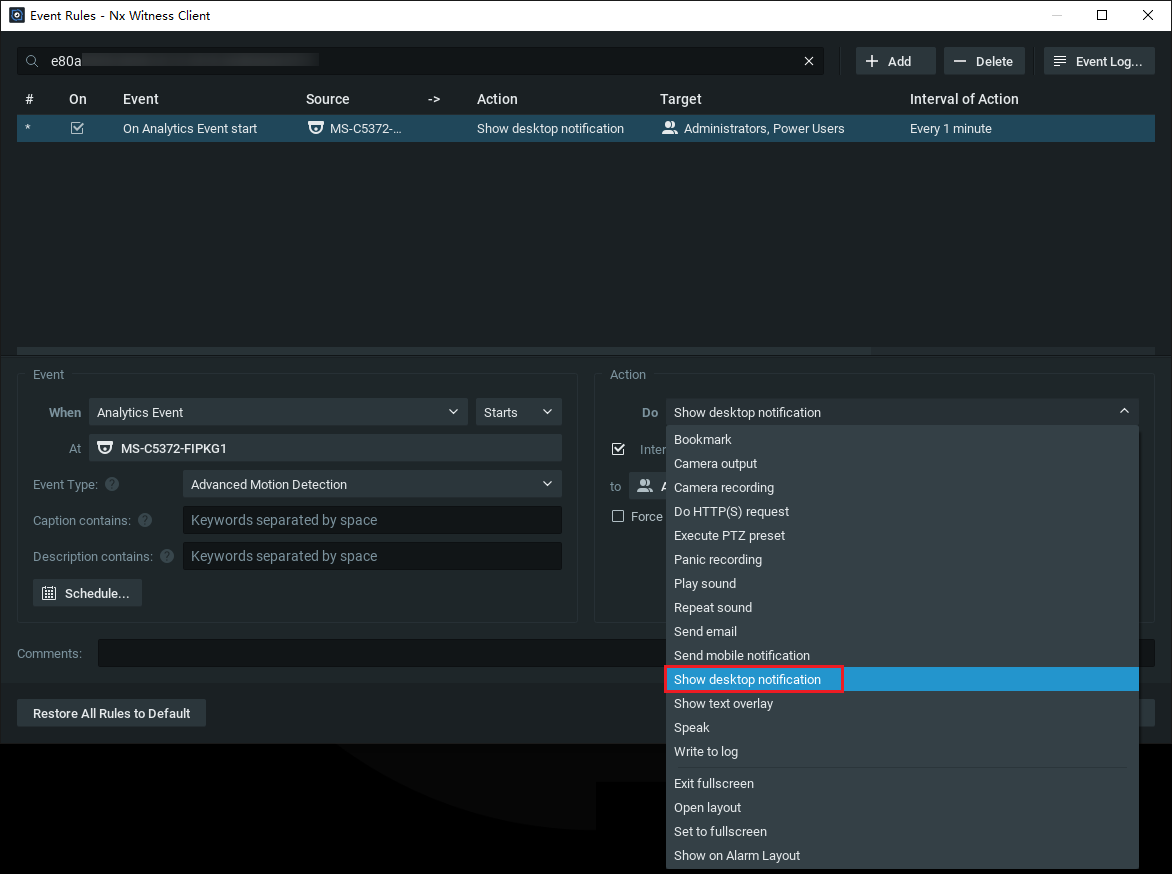Click the horizontal scrollbar under the rules table
The image size is (1172, 874).
[x=444, y=350]
